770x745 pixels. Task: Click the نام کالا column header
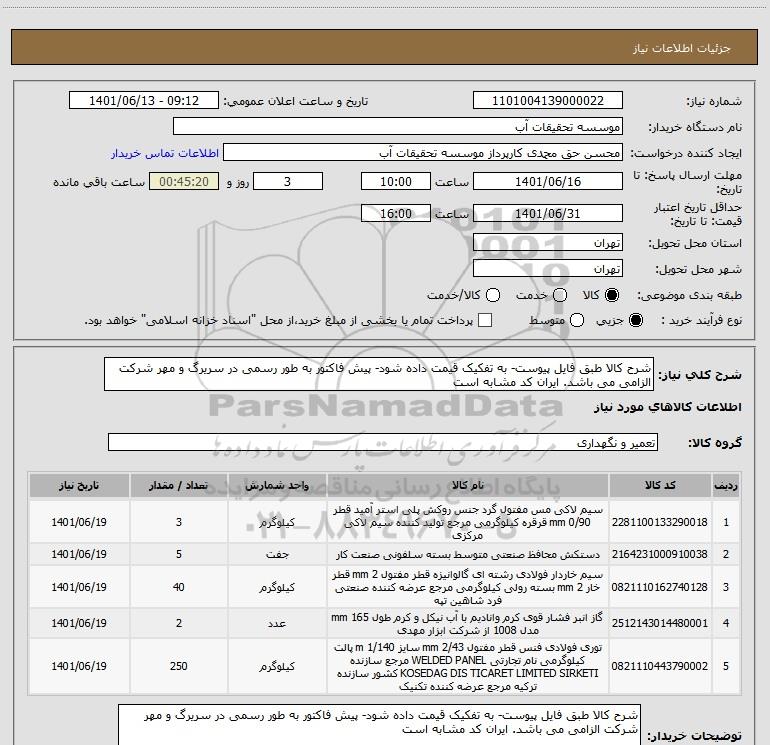[468, 485]
